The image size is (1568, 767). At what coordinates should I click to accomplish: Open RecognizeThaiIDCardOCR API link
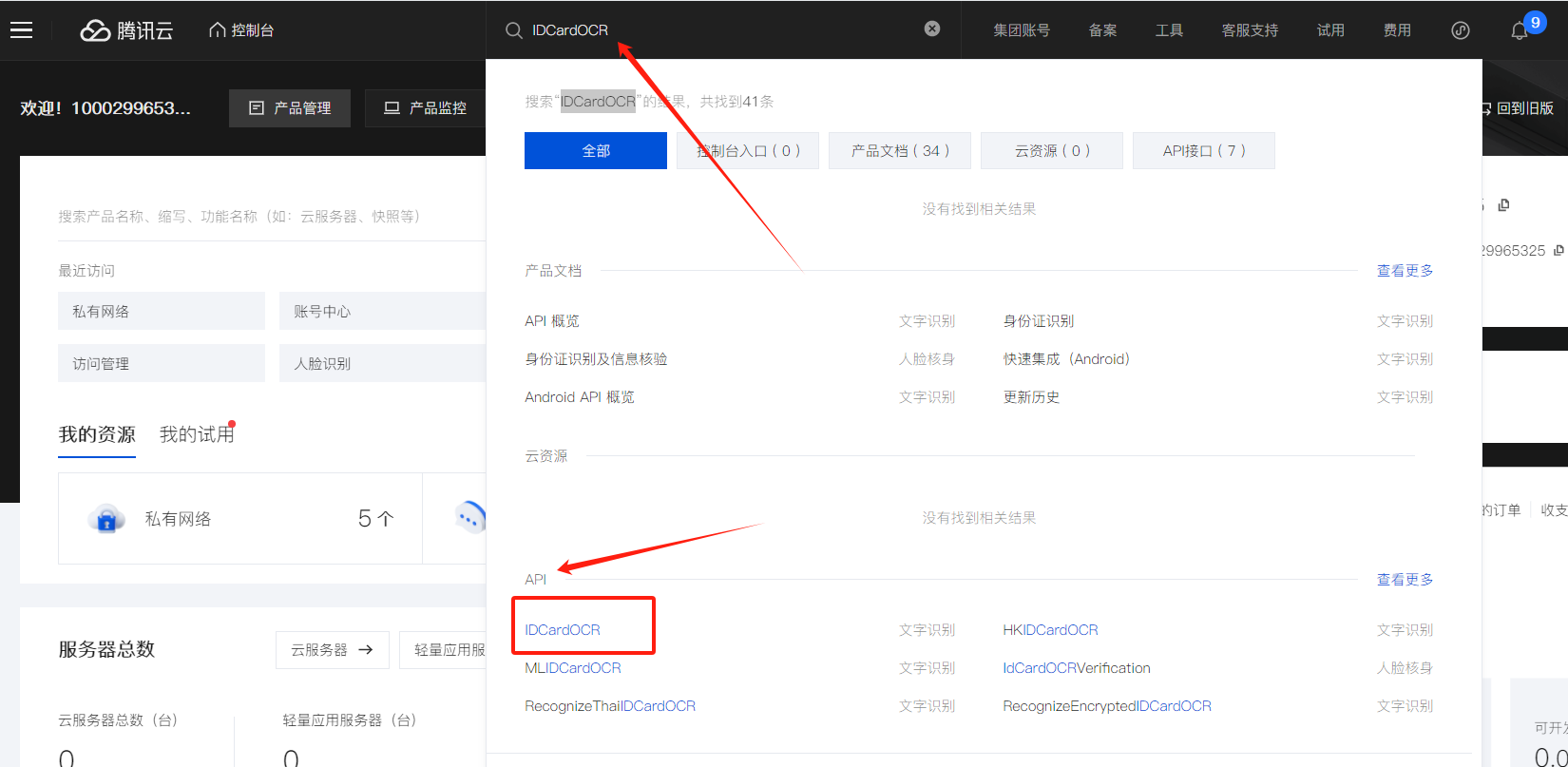pos(610,706)
